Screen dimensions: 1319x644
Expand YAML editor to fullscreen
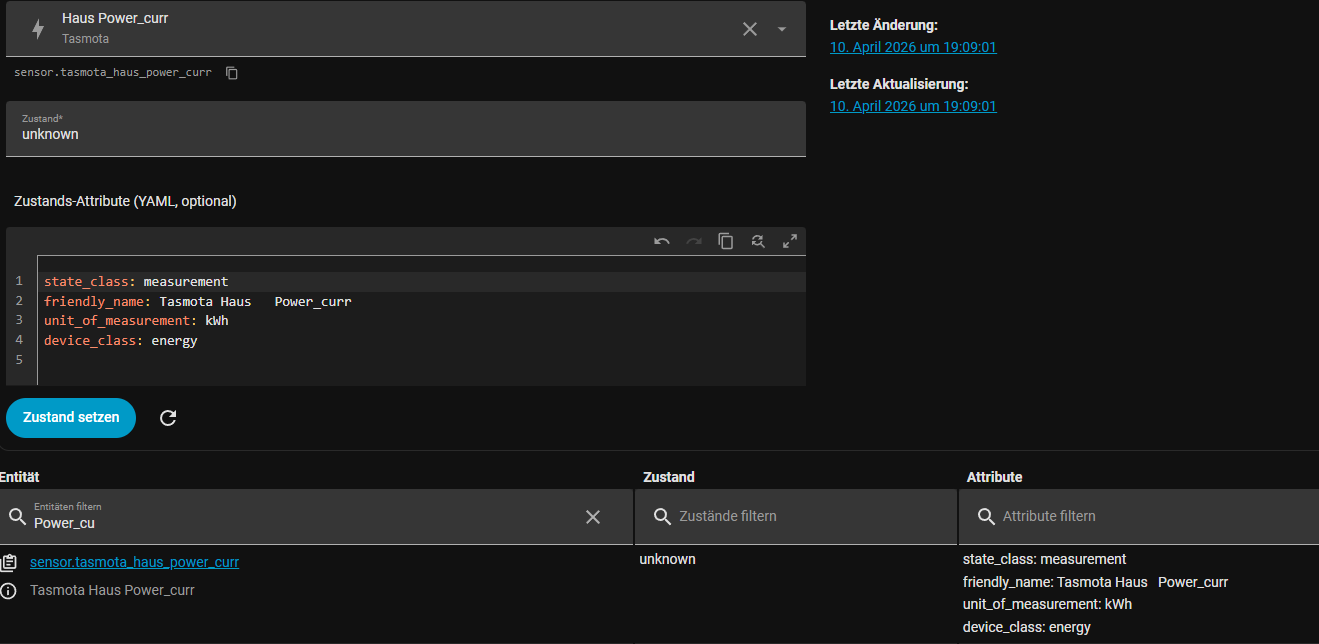tap(790, 241)
